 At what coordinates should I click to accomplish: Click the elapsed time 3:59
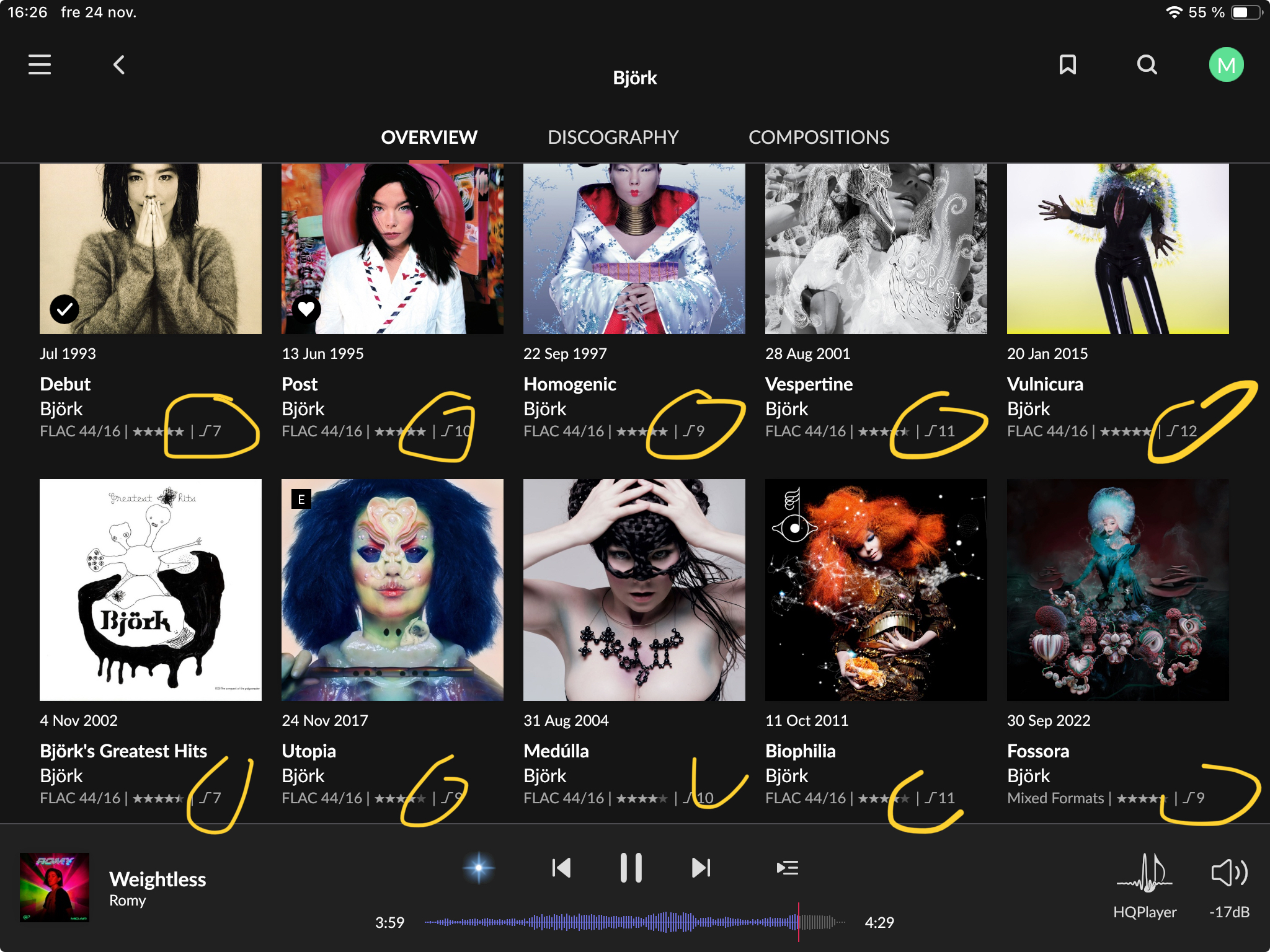pos(389,922)
